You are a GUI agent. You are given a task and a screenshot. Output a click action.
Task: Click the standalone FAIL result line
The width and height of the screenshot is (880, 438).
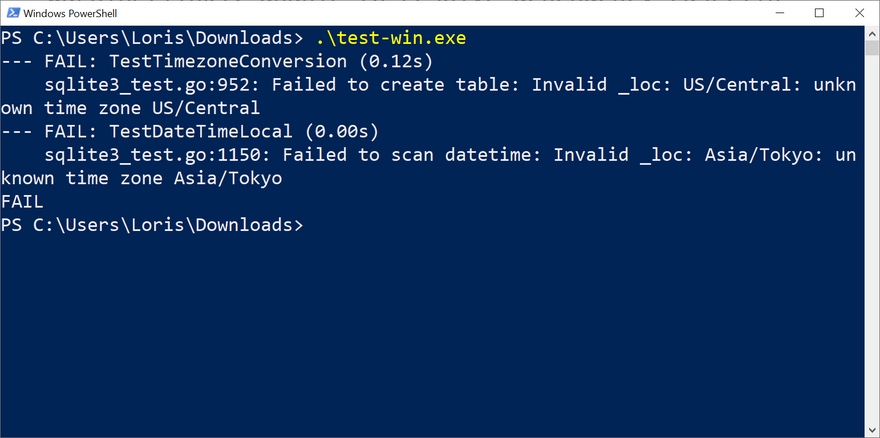(22, 202)
